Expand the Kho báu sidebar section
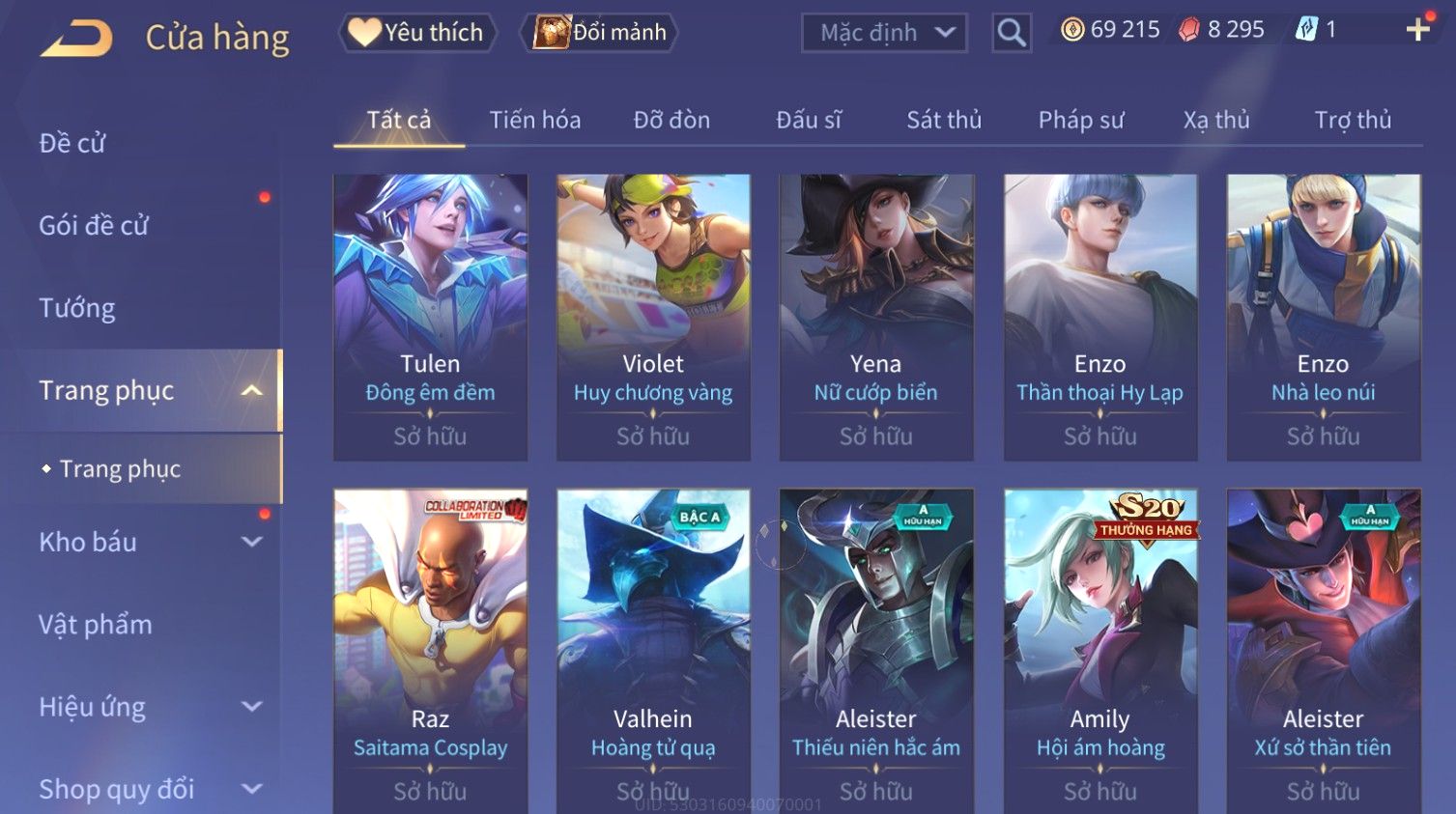 252,542
